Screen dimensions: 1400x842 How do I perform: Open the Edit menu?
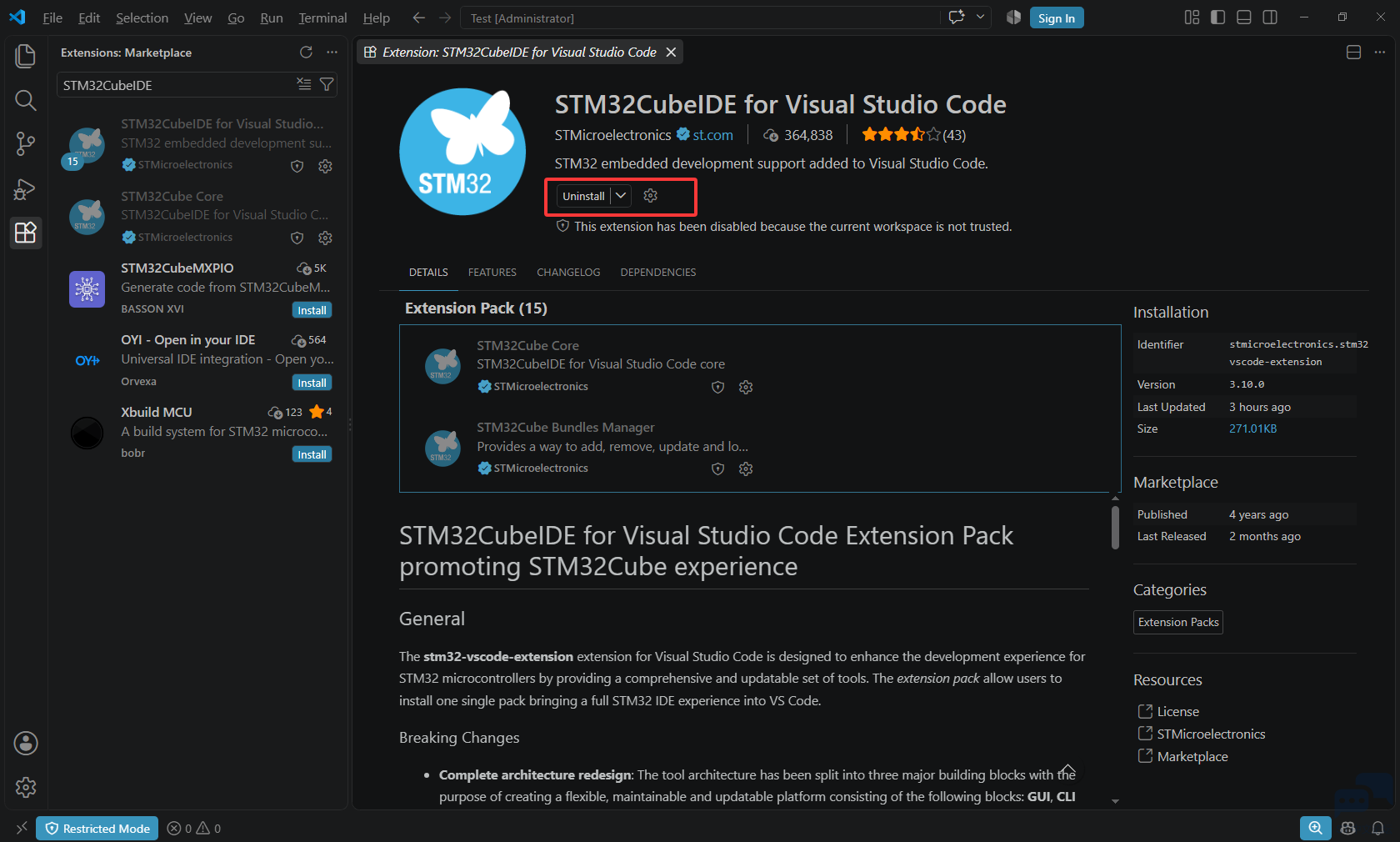(x=89, y=18)
